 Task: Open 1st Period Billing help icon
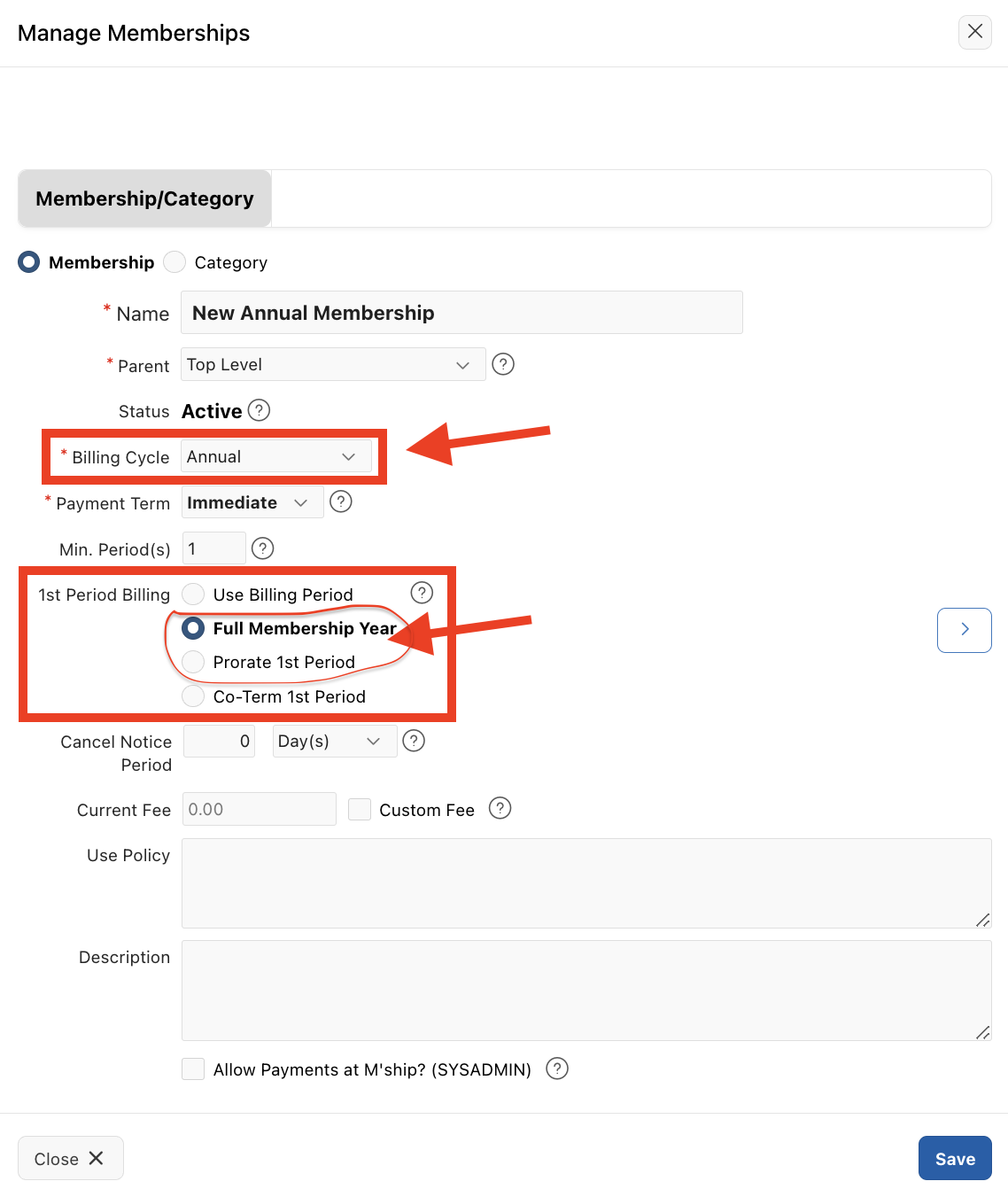click(x=422, y=593)
